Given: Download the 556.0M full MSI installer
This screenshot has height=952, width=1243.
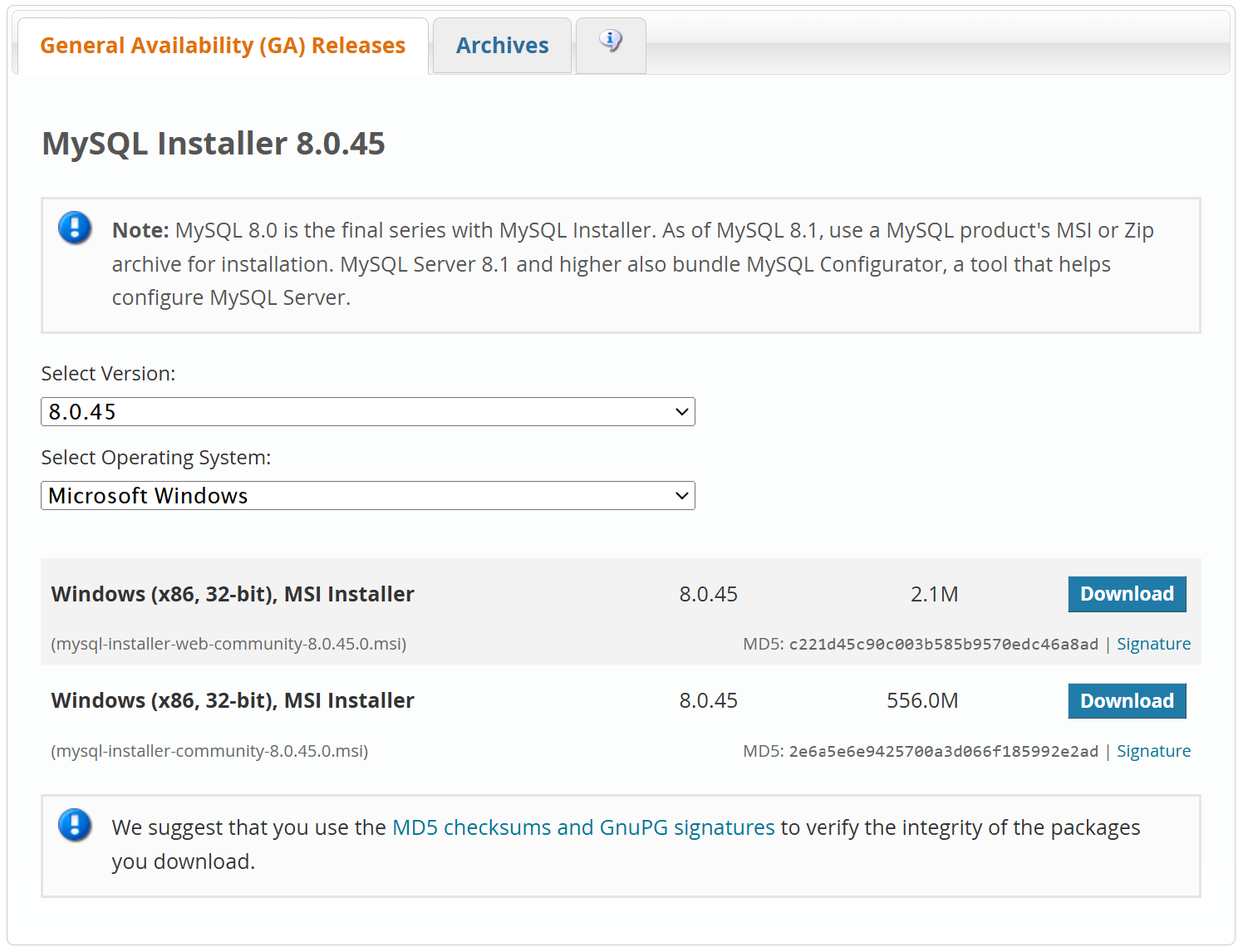Looking at the screenshot, I should point(1126,701).
